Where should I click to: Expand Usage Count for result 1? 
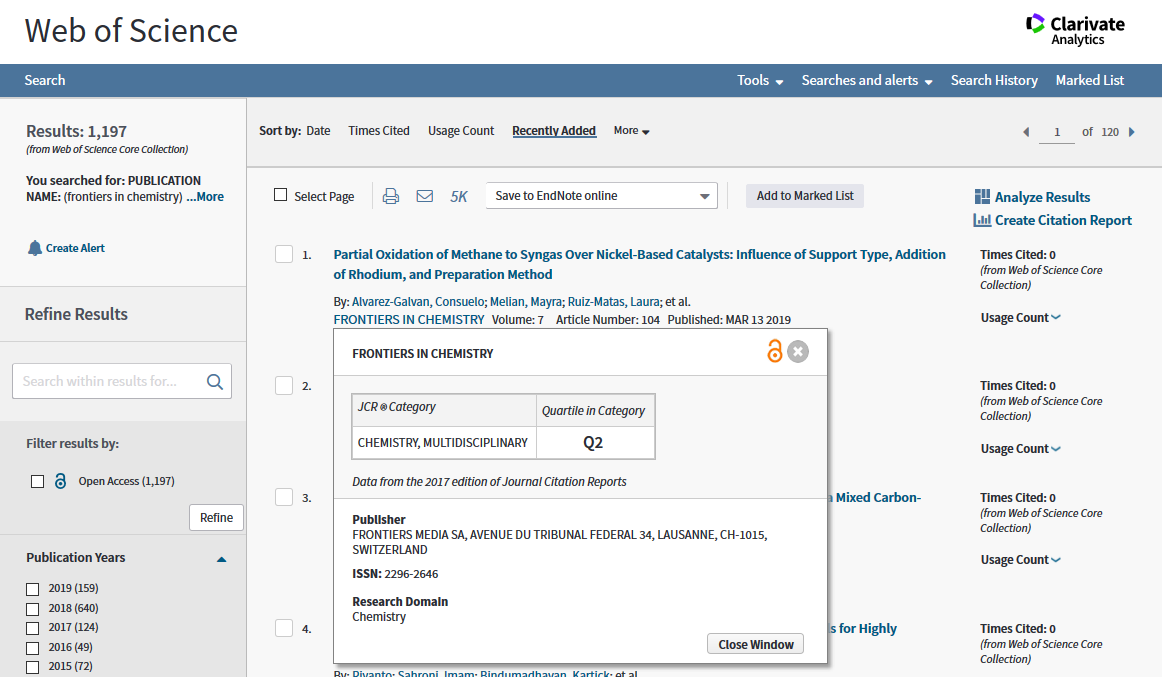tap(1020, 318)
